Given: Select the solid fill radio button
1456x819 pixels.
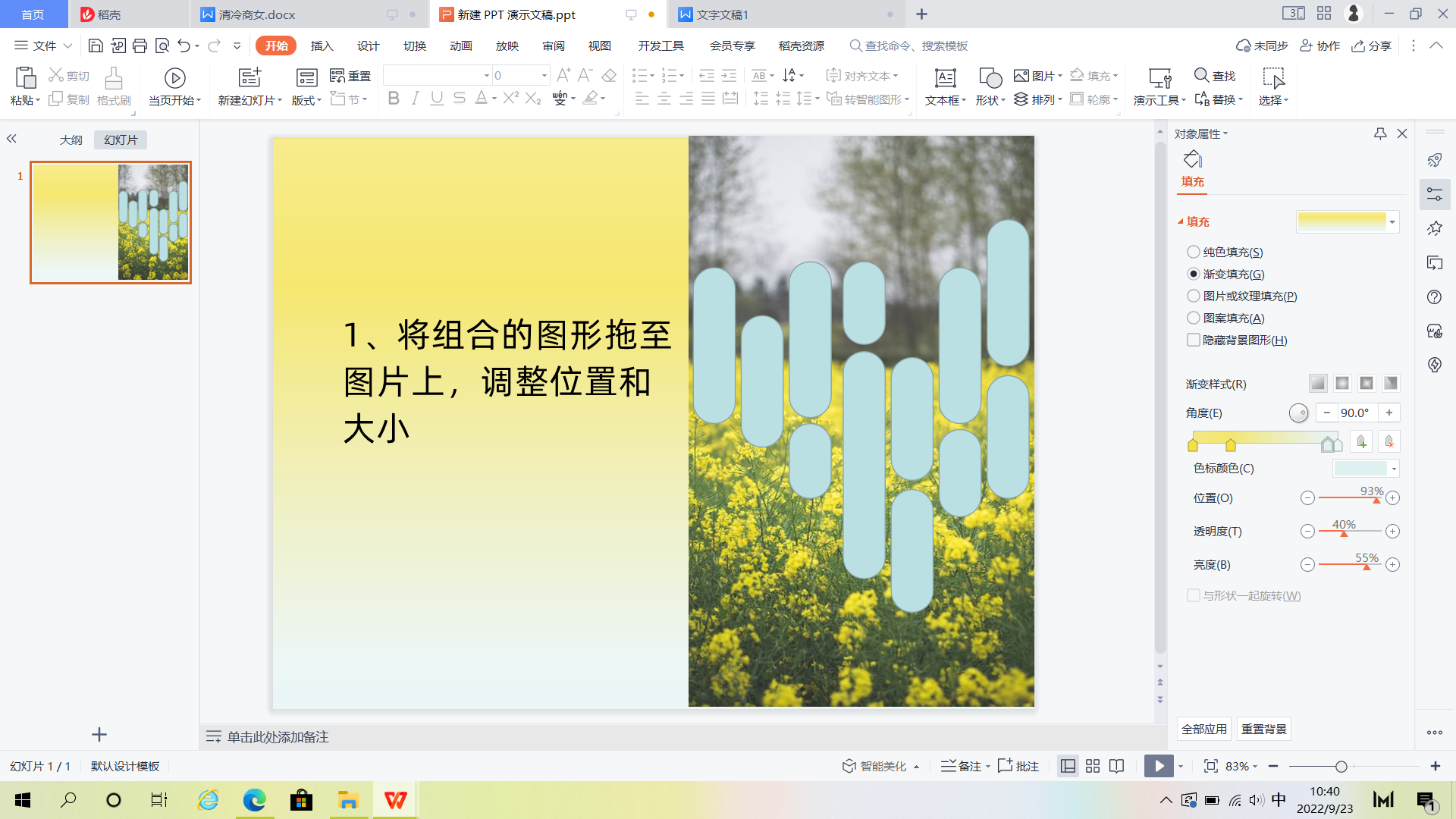Looking at the screenshot, I should click(x=1194, y=252).
